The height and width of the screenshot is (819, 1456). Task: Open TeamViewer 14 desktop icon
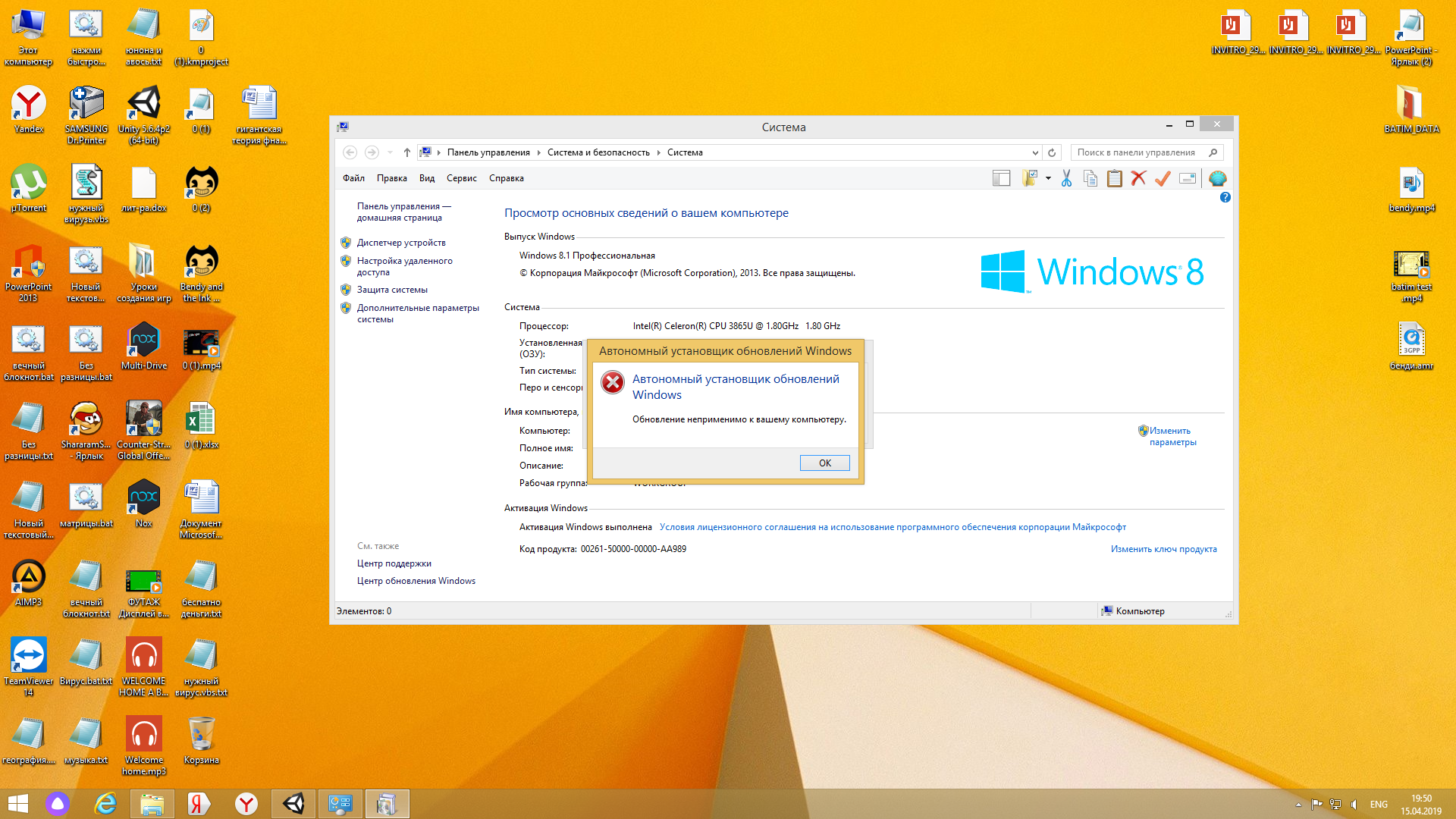pos(29,658)
